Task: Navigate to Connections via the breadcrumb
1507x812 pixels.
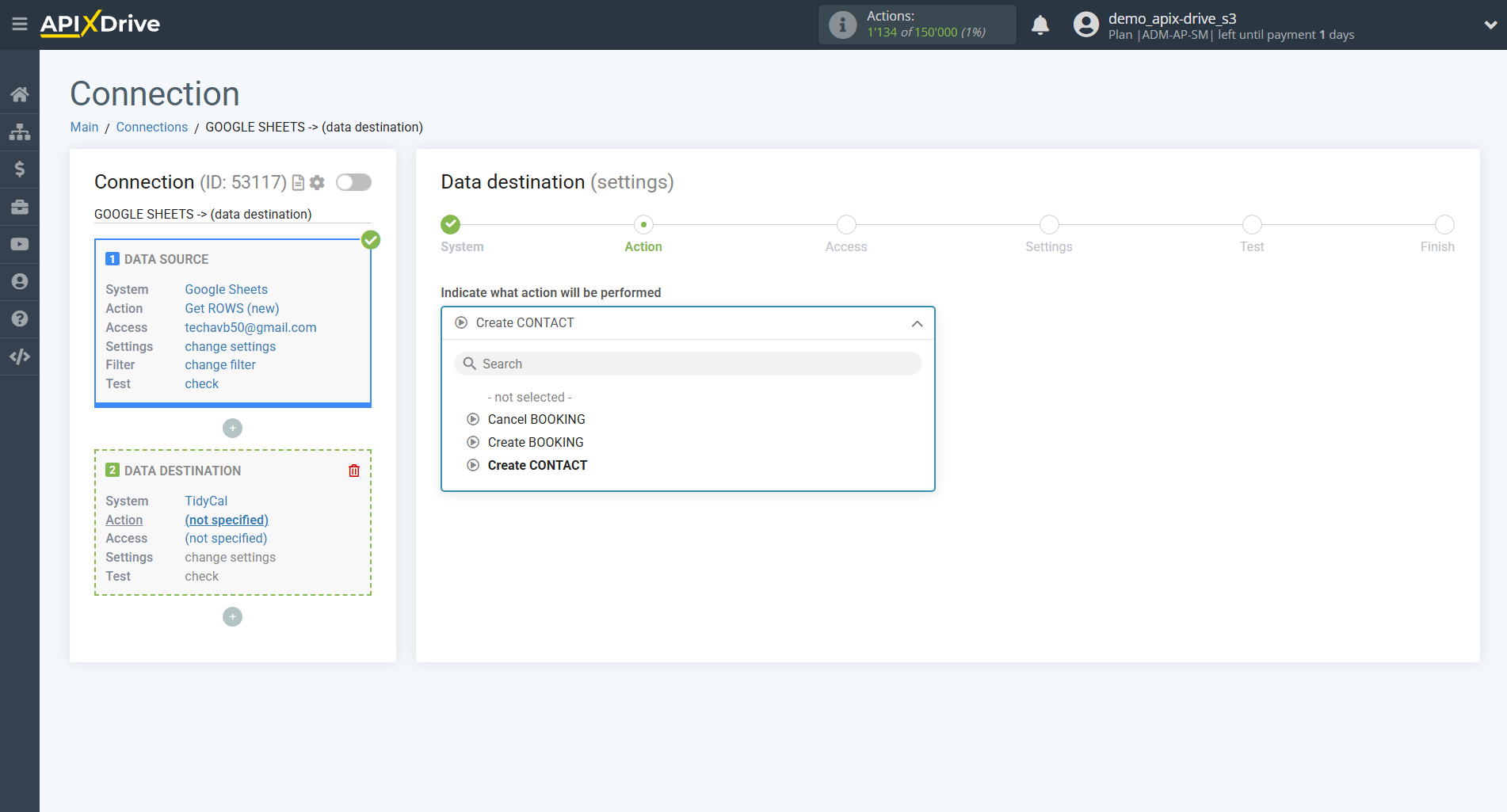Action: click(151, 127)
